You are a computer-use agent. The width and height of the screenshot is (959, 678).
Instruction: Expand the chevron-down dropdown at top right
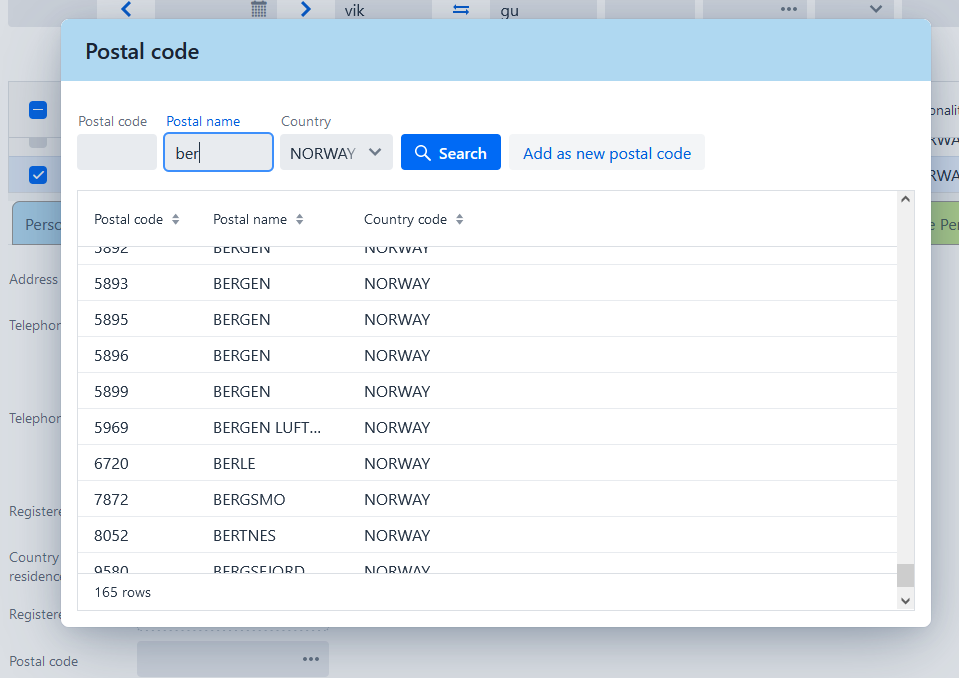(875, 9)
